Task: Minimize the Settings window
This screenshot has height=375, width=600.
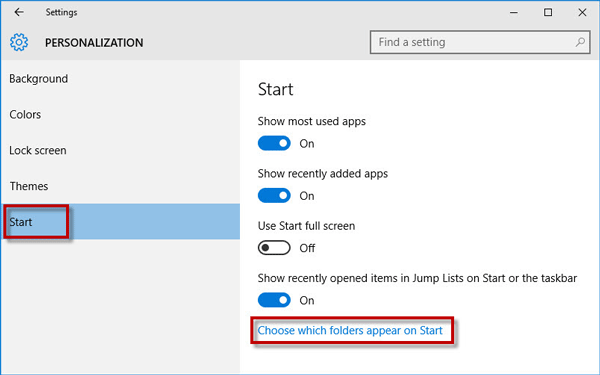Action: pyautogui.click(x=514, y=12)
